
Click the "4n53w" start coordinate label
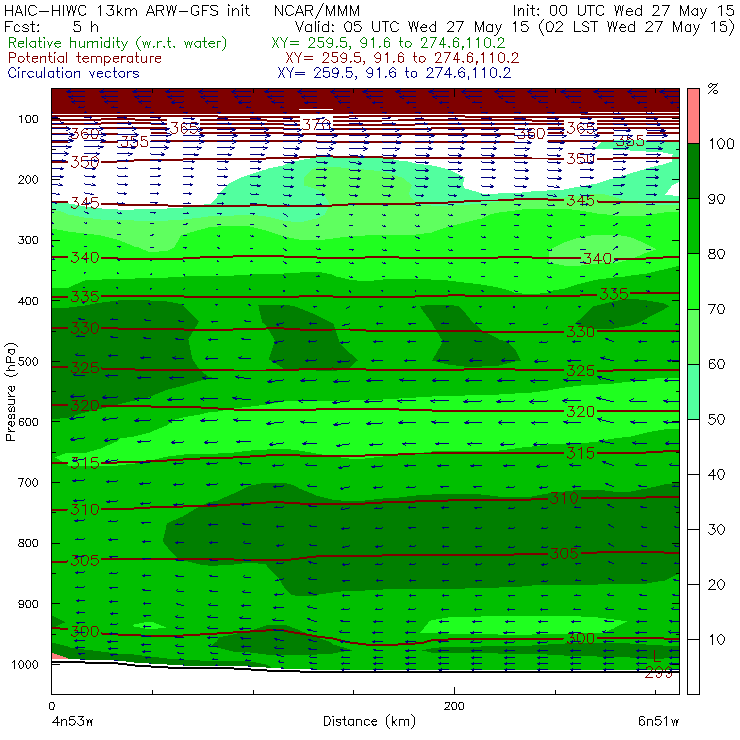click(72, 721)
